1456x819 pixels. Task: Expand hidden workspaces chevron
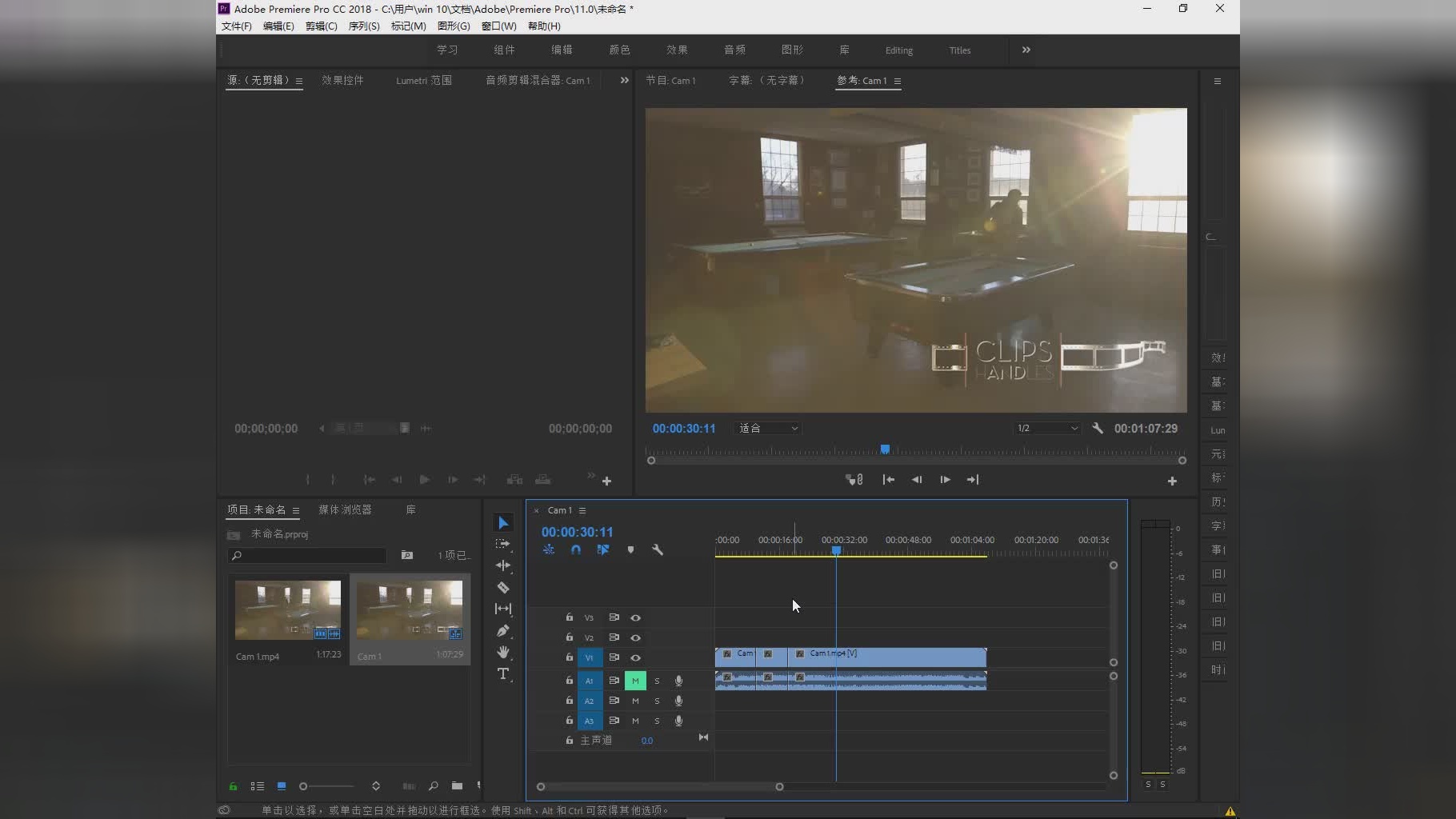1026,50
